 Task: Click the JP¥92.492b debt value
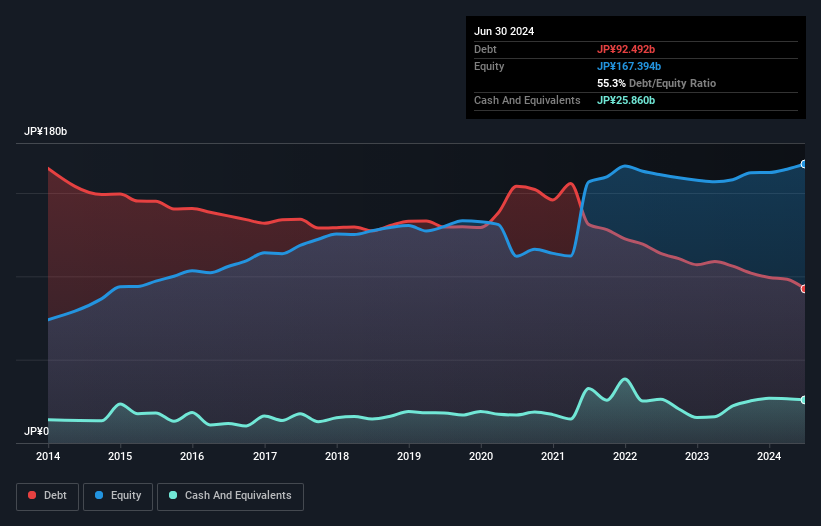pyautogui.click(x=626, y=49)
